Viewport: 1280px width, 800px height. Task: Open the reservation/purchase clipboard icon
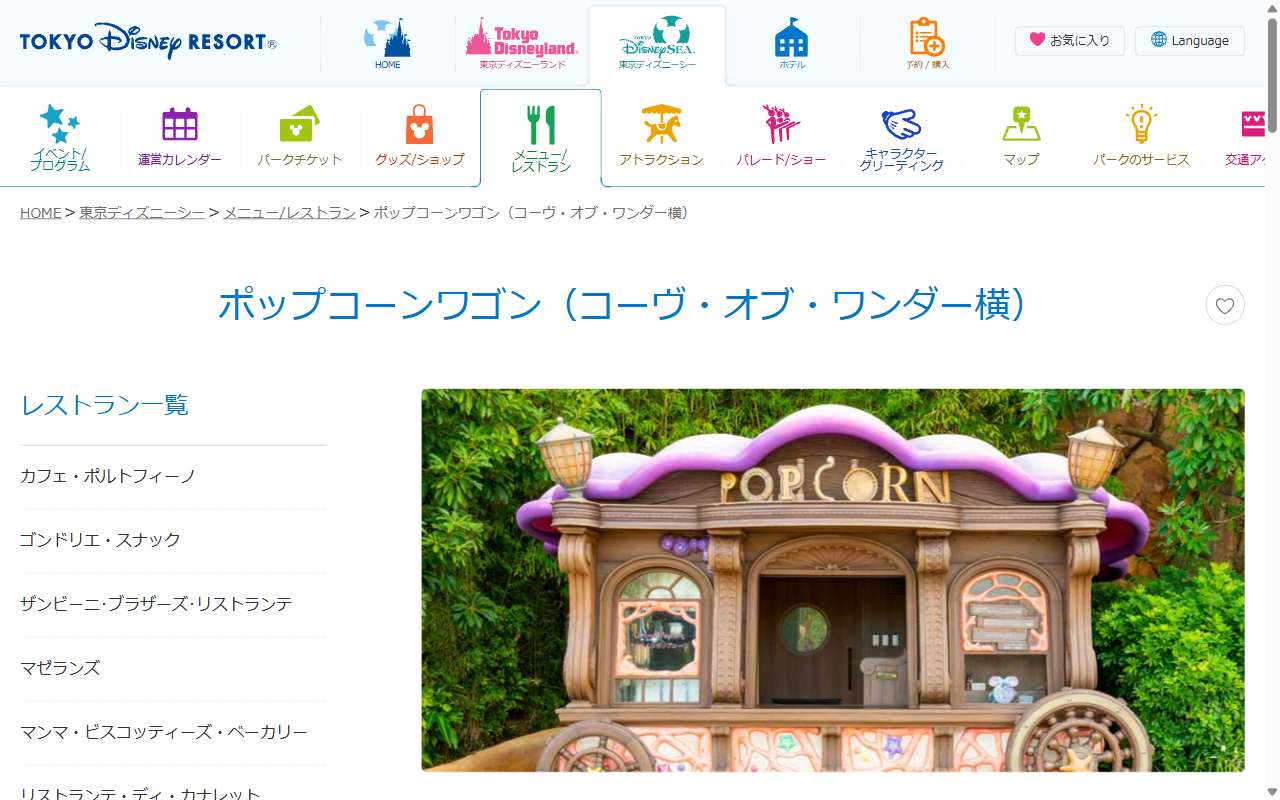tap(927, 44)
